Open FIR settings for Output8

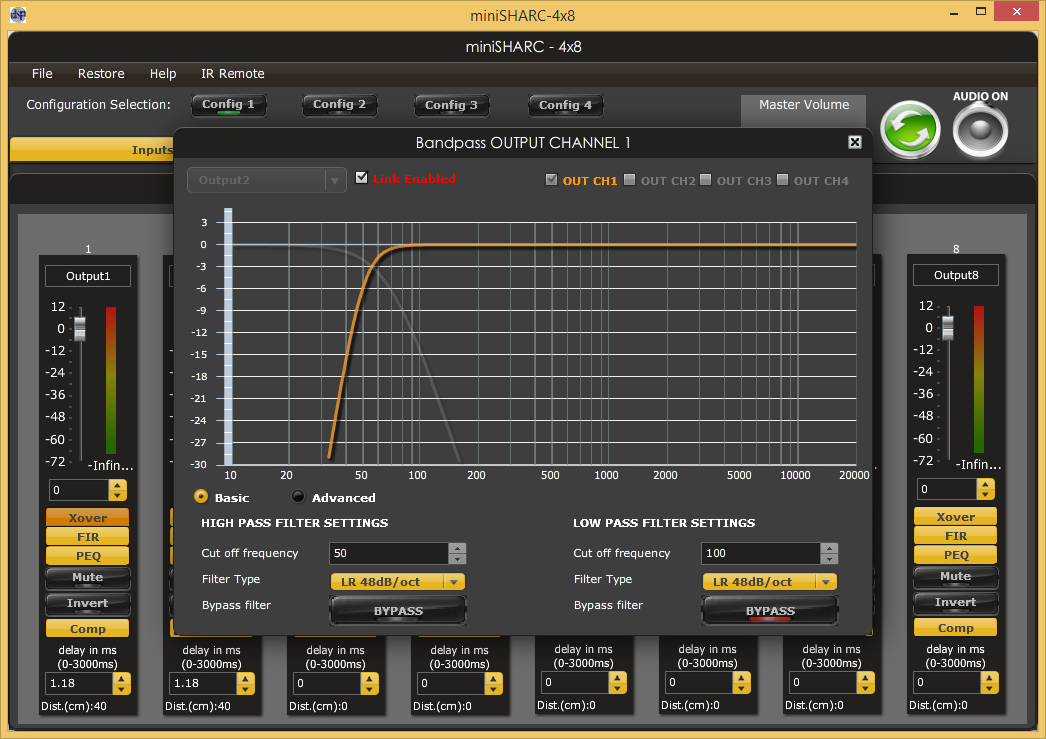[x=955, y=536]
